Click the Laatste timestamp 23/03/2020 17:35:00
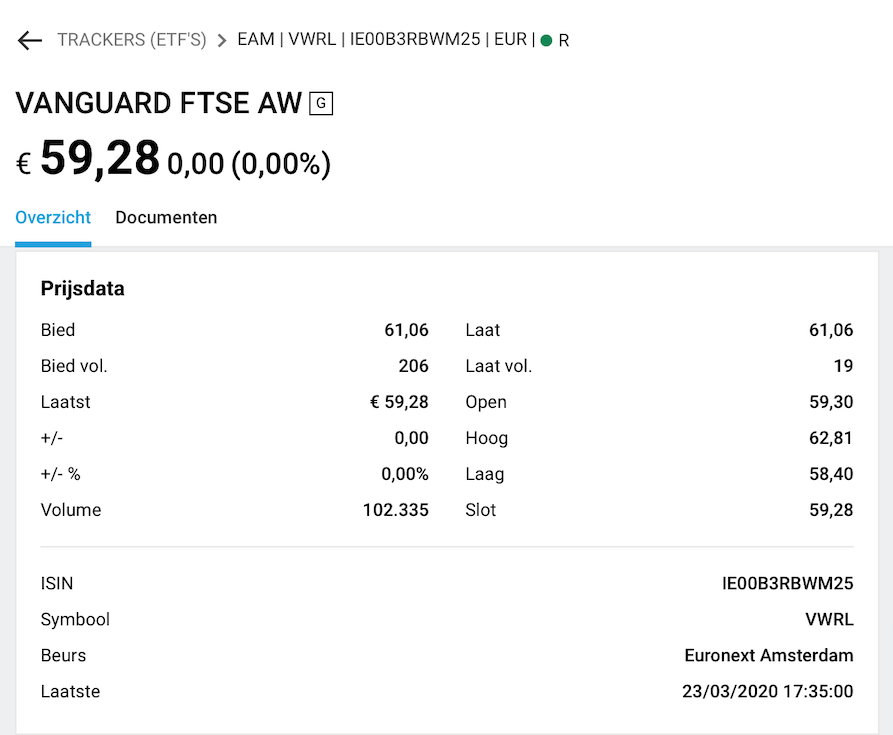This screenshot has width=893, height=735. (x=768, y=692)
